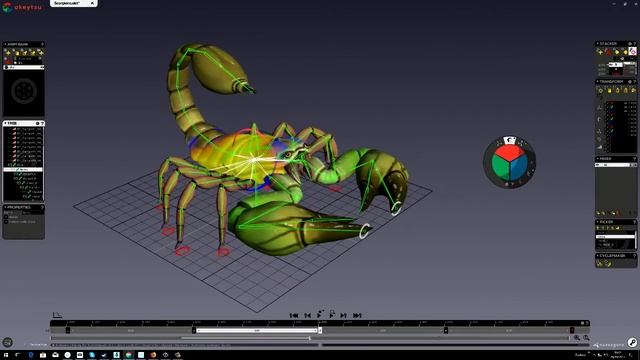The image size is (640, 360).
Task: Select the translate axes icon in the Transform panel
Action: [x=599, y=107]
